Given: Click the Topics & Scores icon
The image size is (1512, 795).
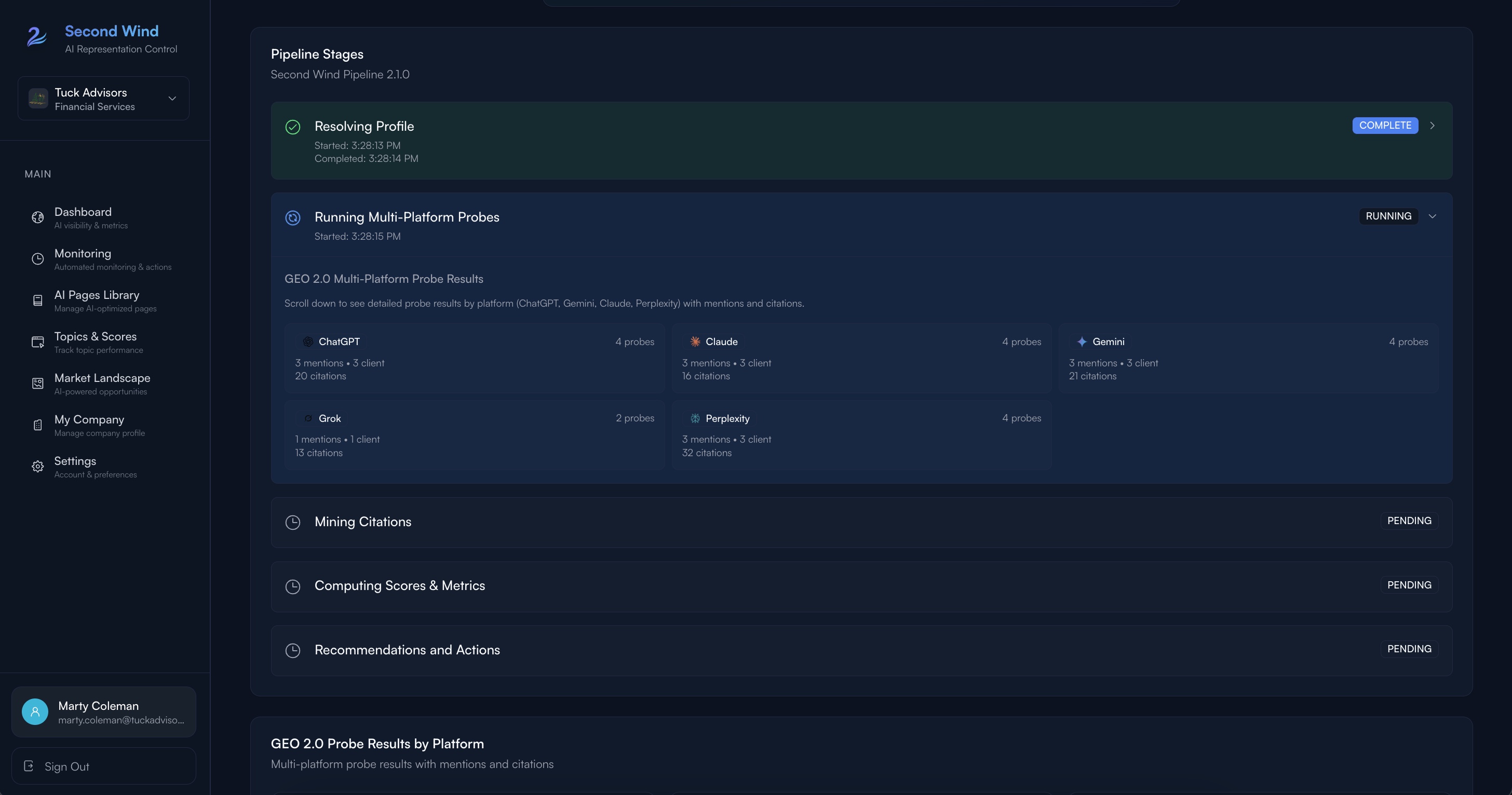Looking at the screenshot, I should [x=37, y=341].
